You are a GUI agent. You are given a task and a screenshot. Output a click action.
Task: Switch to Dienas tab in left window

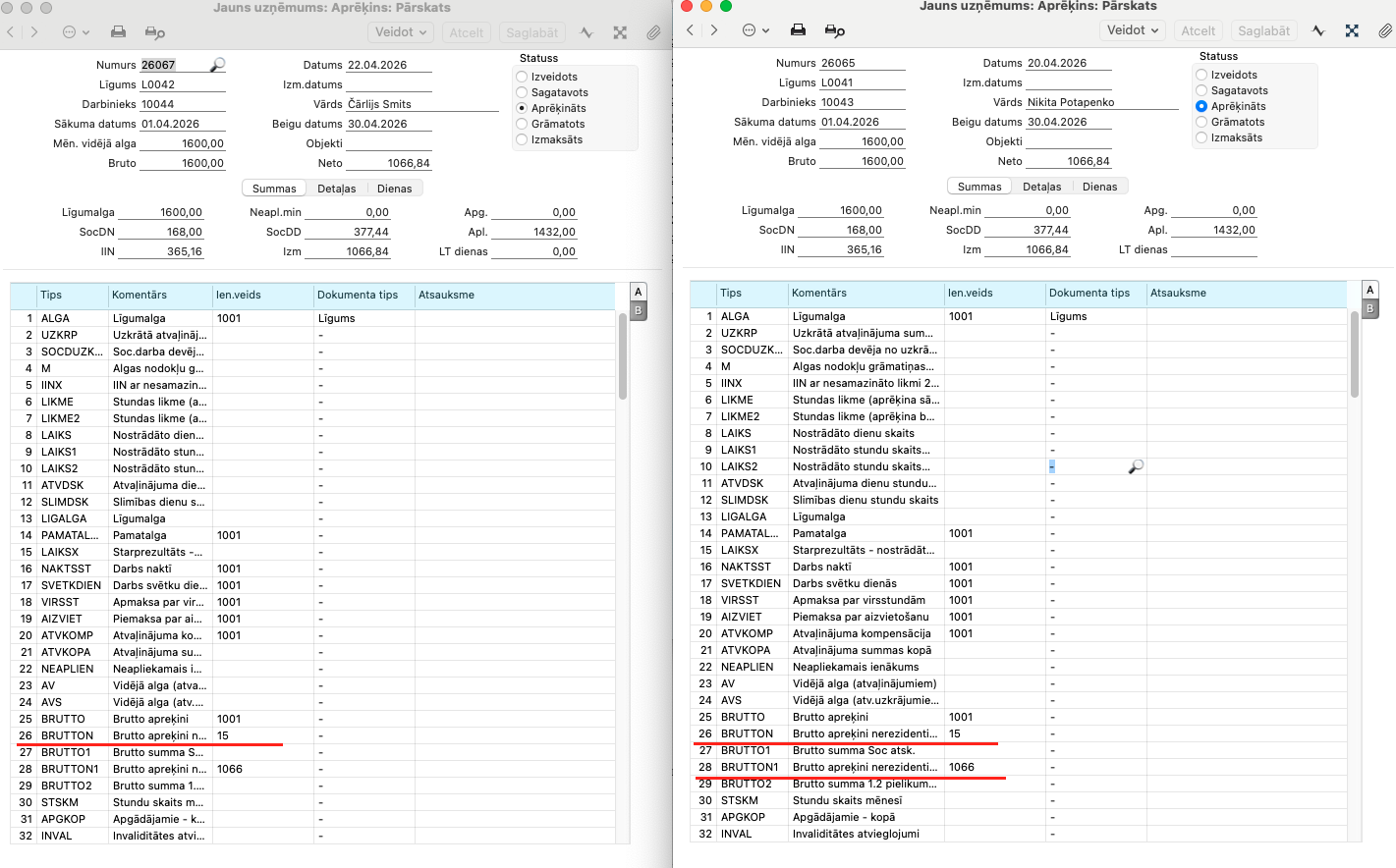coord(395,189)
